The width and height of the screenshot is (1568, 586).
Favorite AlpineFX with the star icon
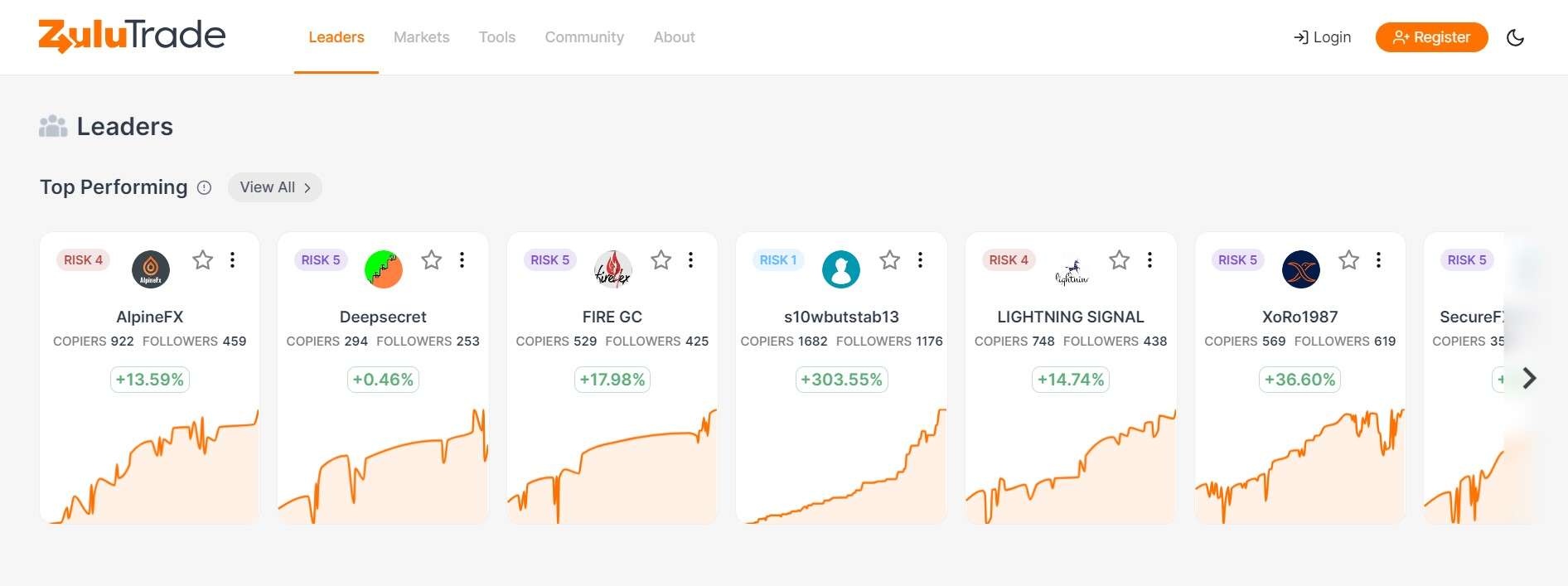(202, 260)
